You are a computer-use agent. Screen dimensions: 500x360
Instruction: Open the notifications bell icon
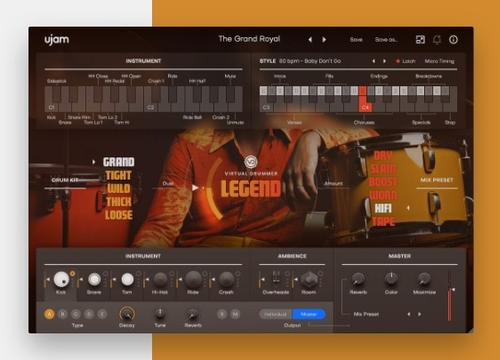click(437, 40)
